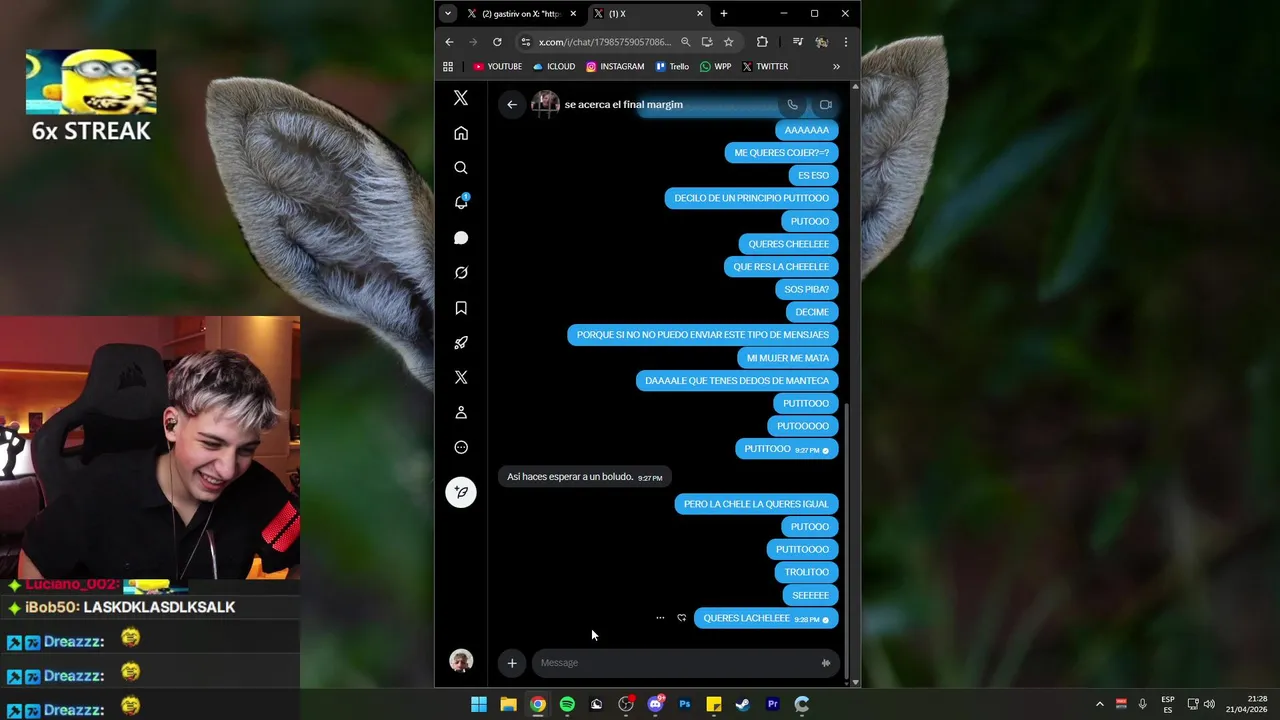1280x720 pixels.
Task: Open the WPP bookmark
Action: coord(716,67)
